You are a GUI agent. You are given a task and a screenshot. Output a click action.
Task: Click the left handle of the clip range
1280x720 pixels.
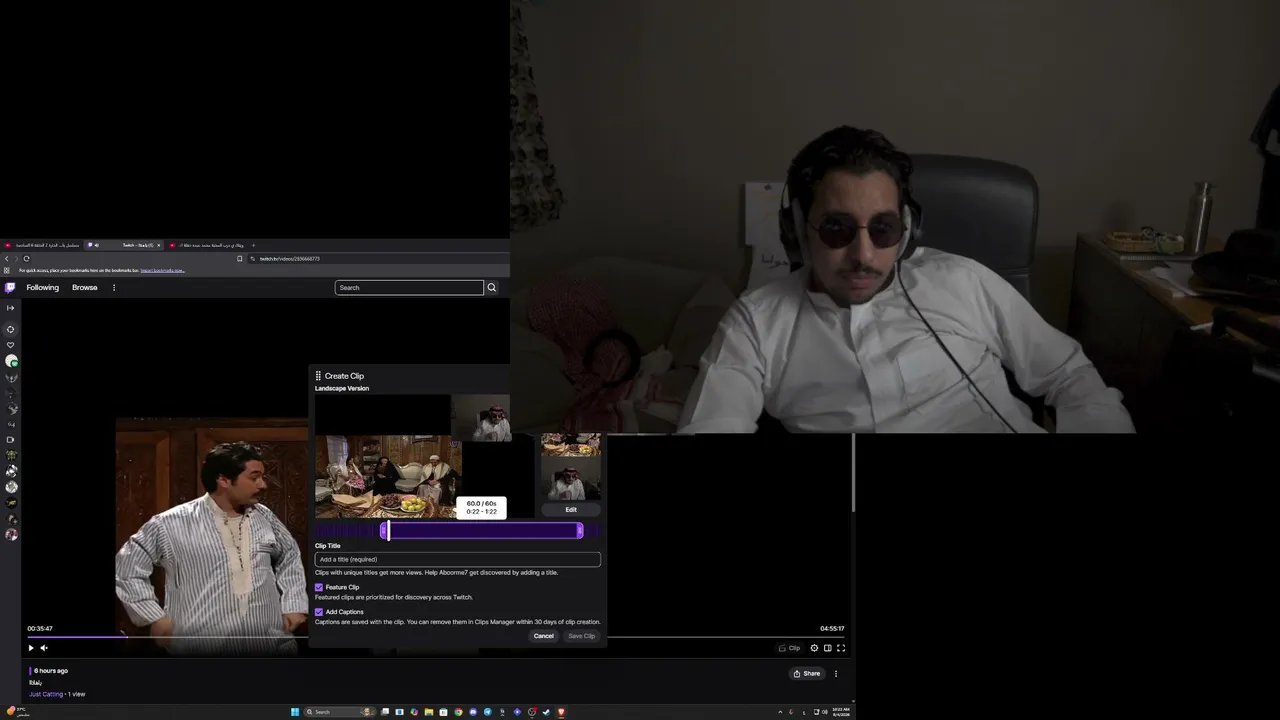click(385, 531)
